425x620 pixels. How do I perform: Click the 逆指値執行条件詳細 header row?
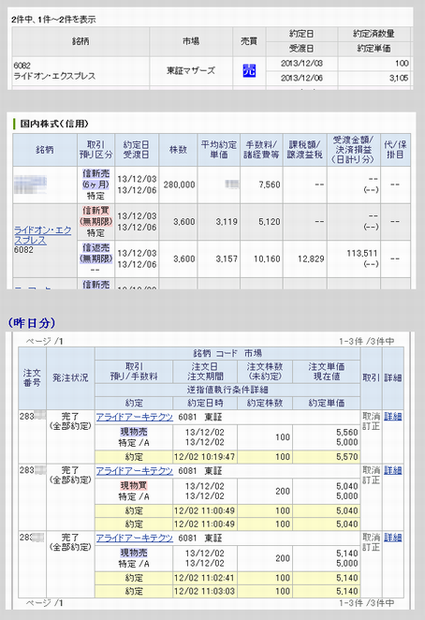coord(227,390)
